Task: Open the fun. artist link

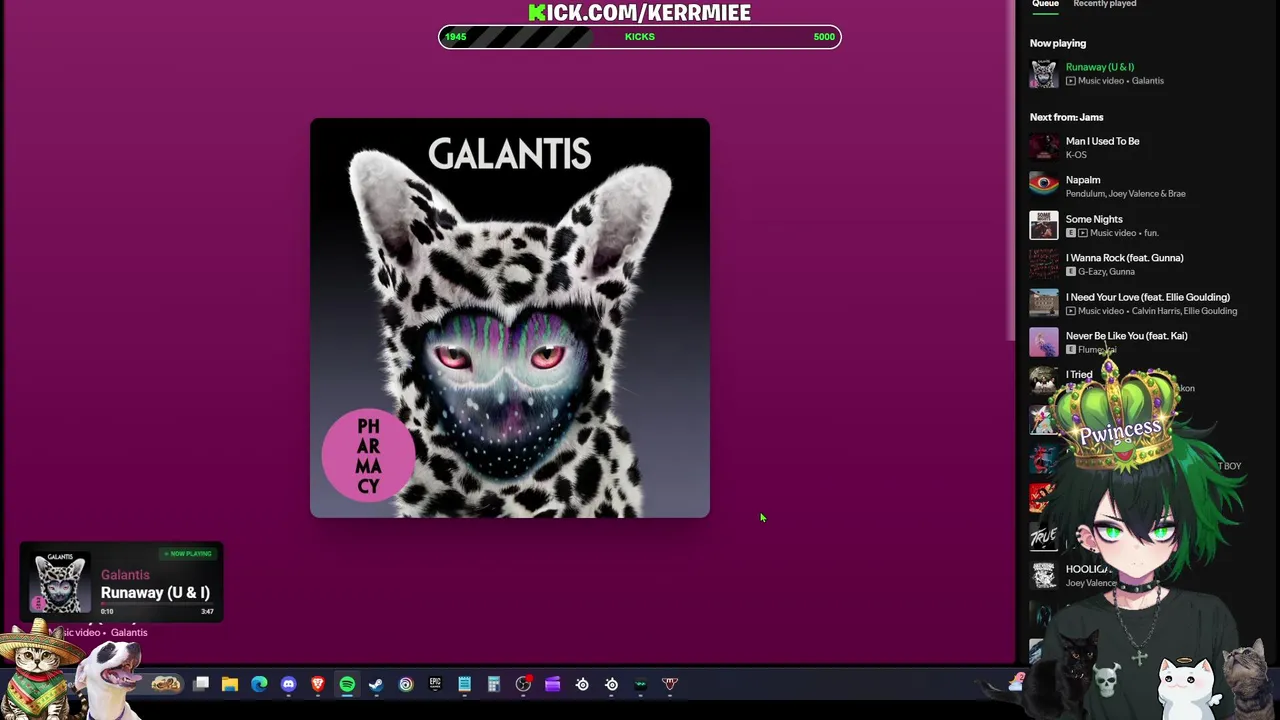Action: 1151,233
